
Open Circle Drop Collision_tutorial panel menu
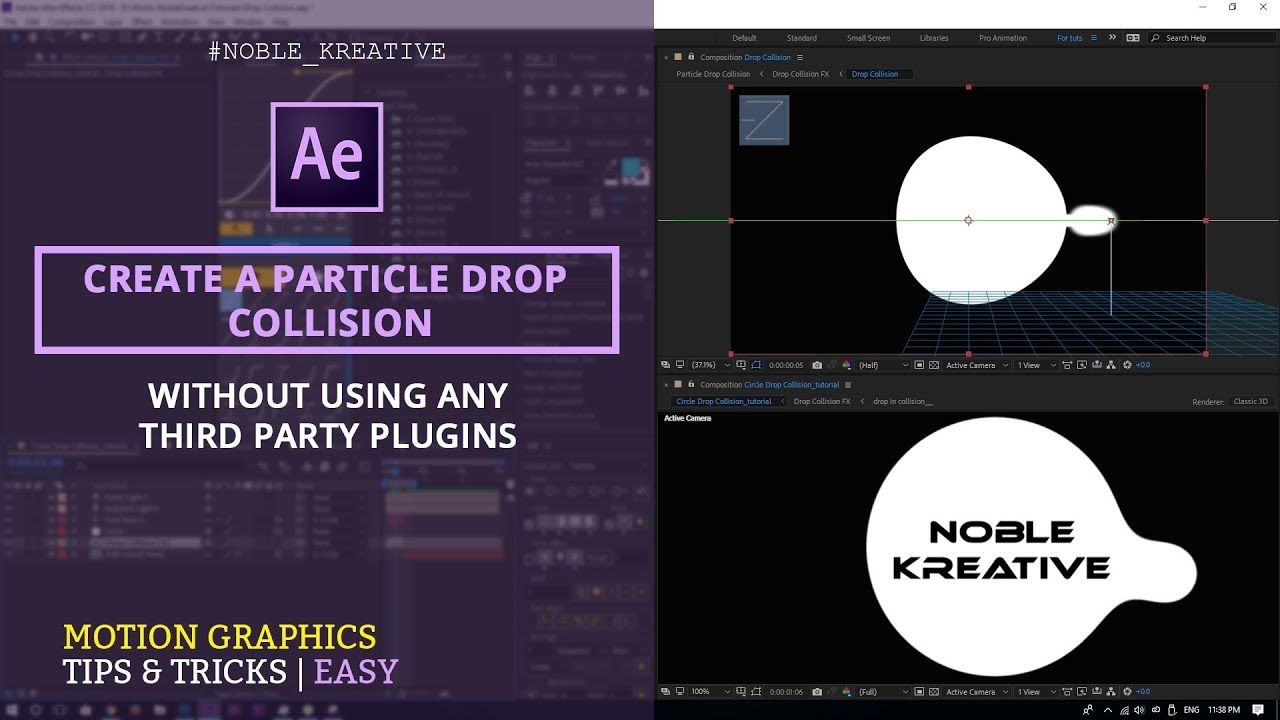848,384
